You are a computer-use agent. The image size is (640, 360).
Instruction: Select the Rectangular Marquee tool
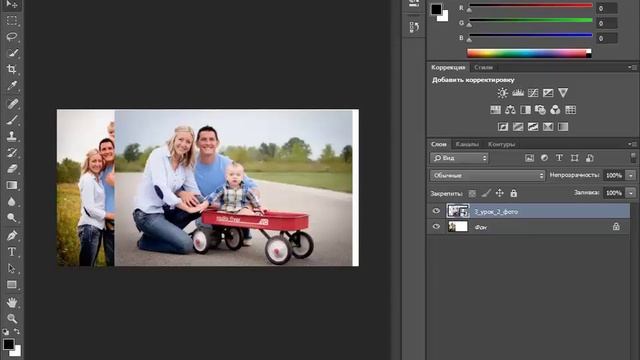12,20
